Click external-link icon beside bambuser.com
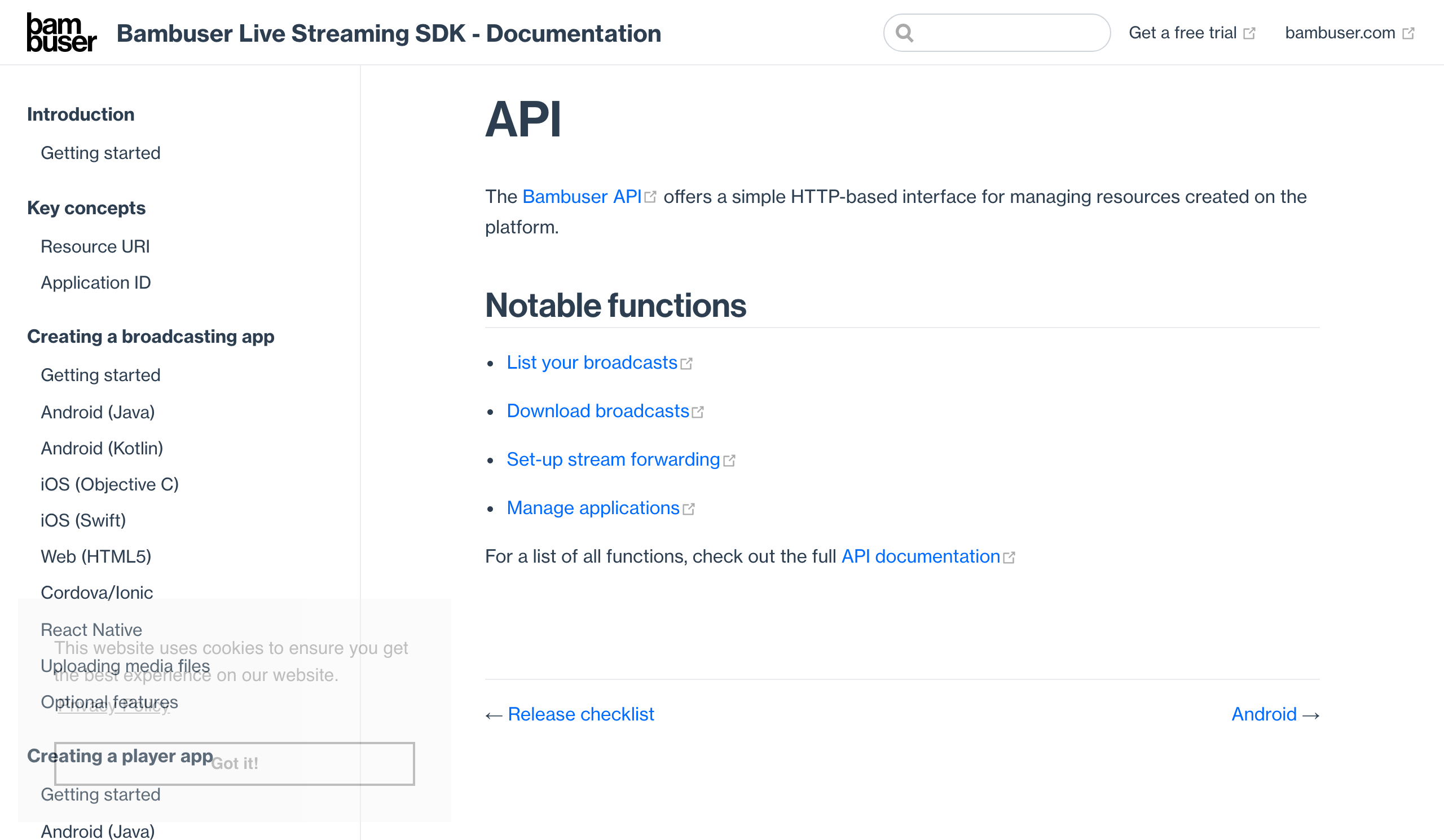This screenshot has width=1444, height=840. (x=1408, y=33)
